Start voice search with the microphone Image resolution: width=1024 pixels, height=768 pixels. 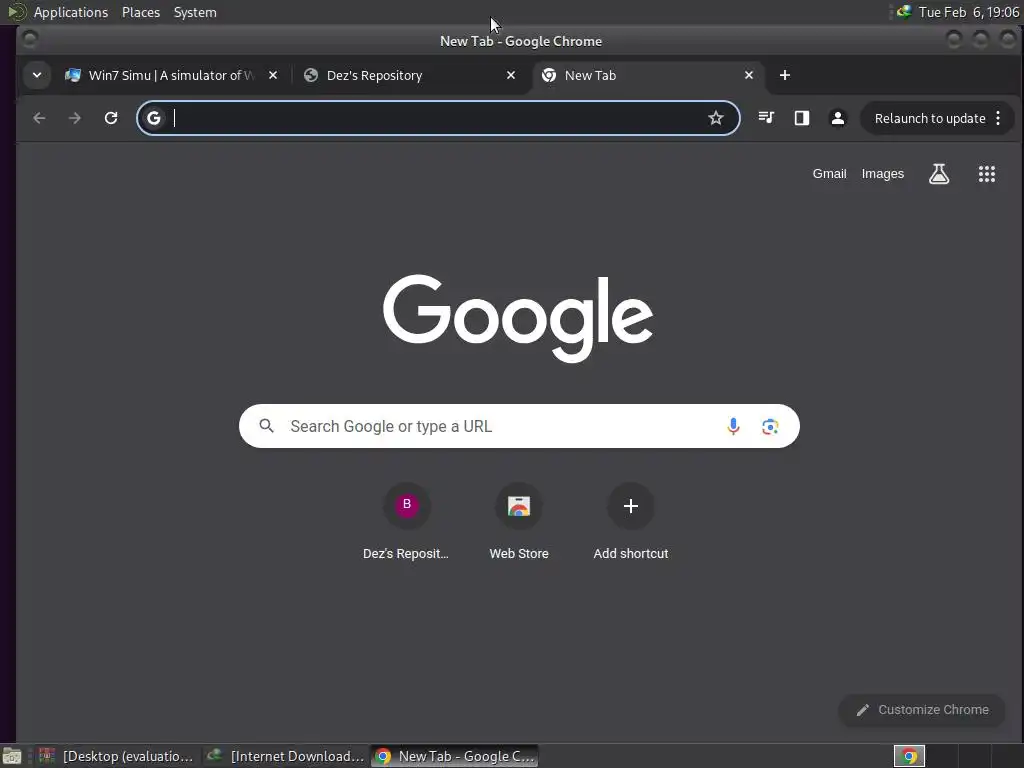coord(733,426)
